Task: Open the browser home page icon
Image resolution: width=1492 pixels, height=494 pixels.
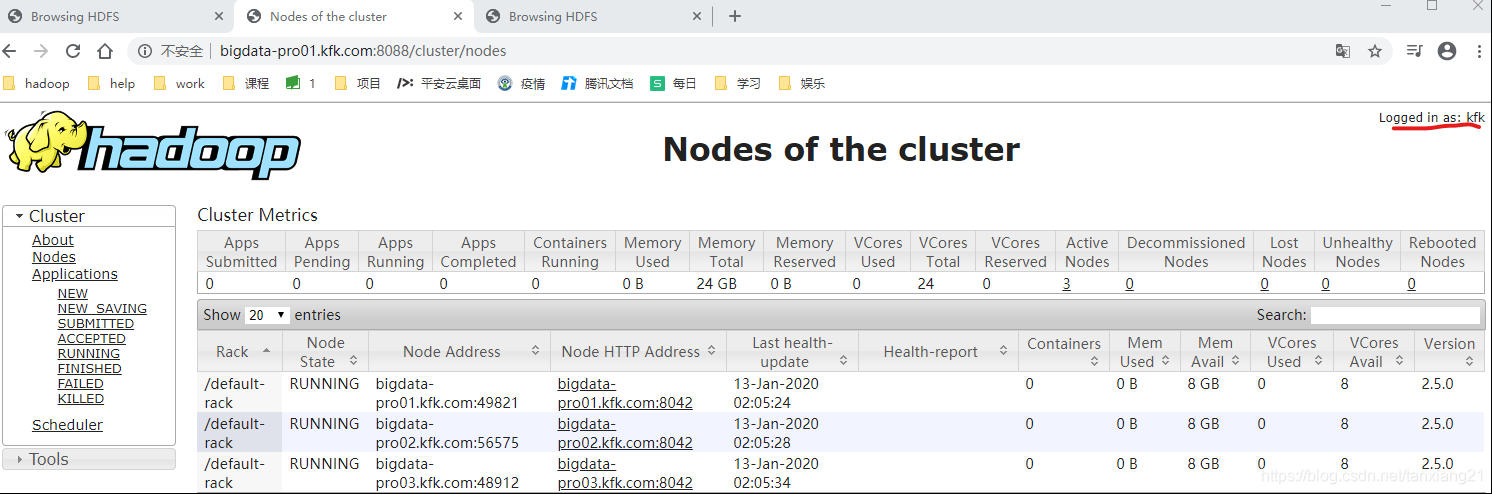Action: coord(105,51)
